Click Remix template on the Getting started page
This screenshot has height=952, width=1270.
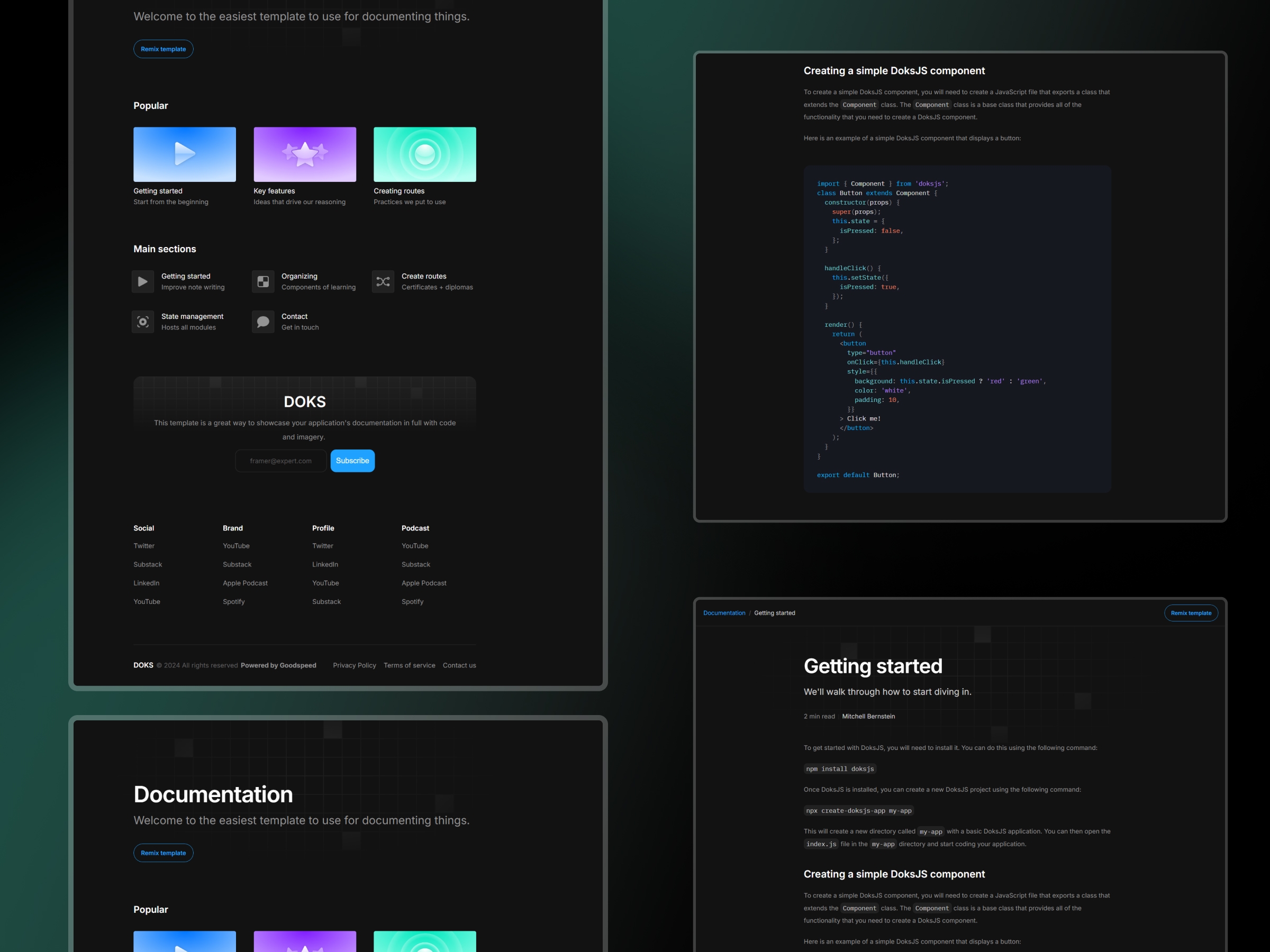pyautogui.click(x=1191, y=613)
